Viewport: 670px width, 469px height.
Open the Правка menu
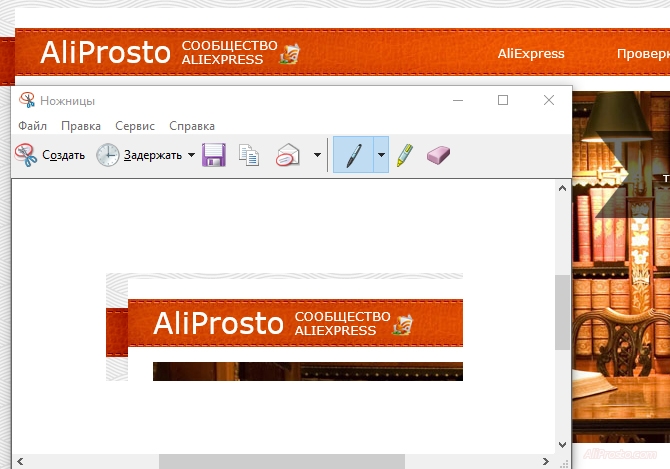coord(80,126)
